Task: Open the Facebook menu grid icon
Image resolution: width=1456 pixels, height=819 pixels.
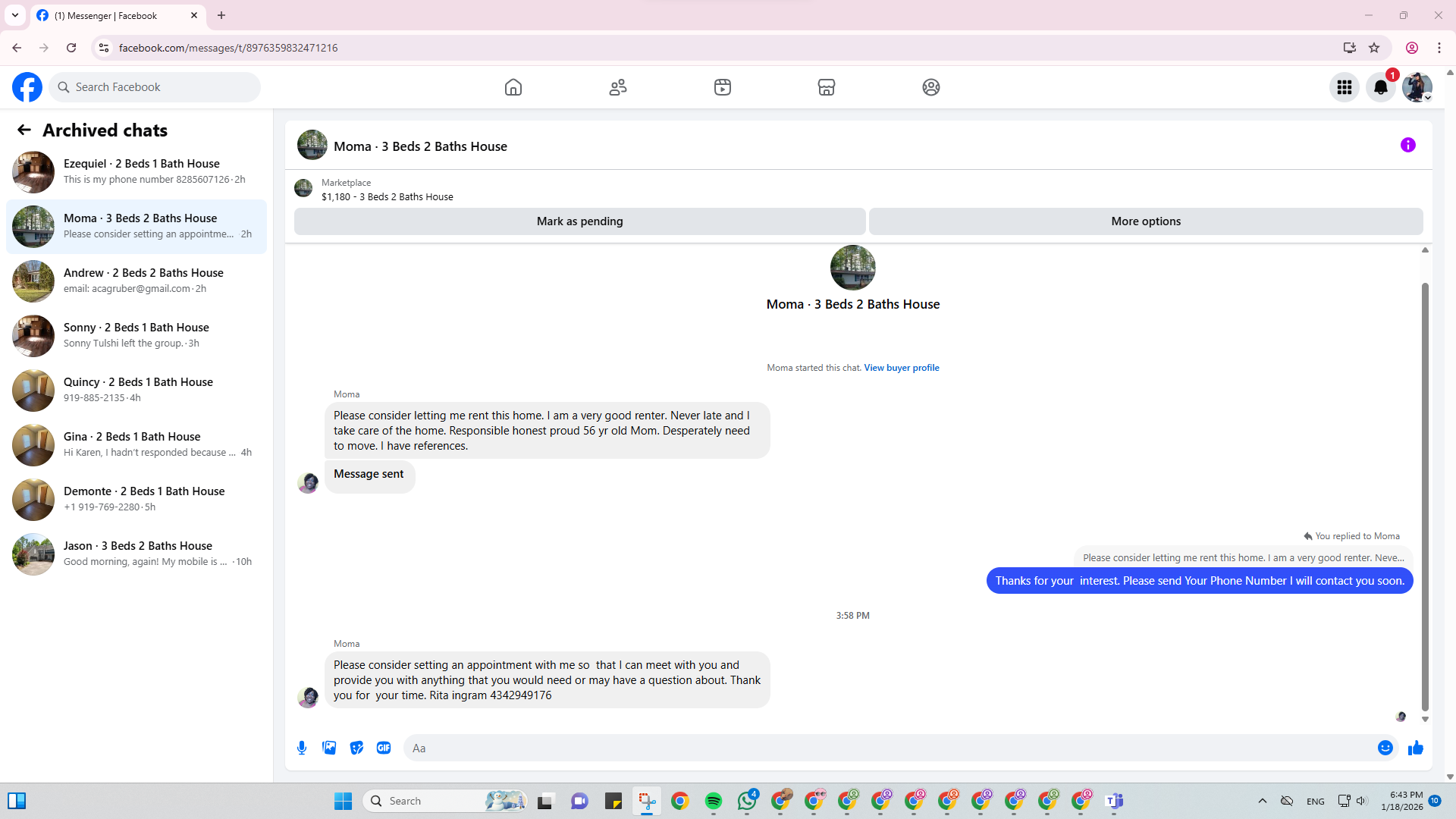Action: tap(1344, 87)
